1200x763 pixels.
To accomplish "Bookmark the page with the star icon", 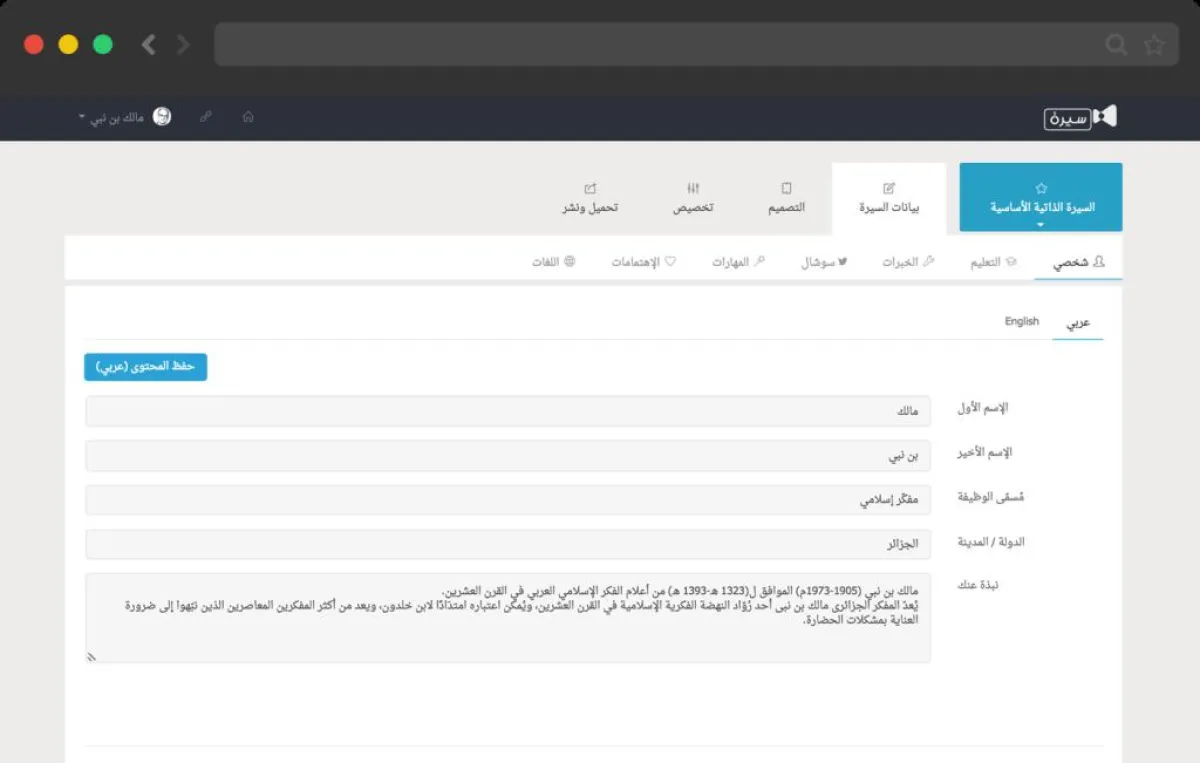I will pyautogui.click(x=1154, y=45).
